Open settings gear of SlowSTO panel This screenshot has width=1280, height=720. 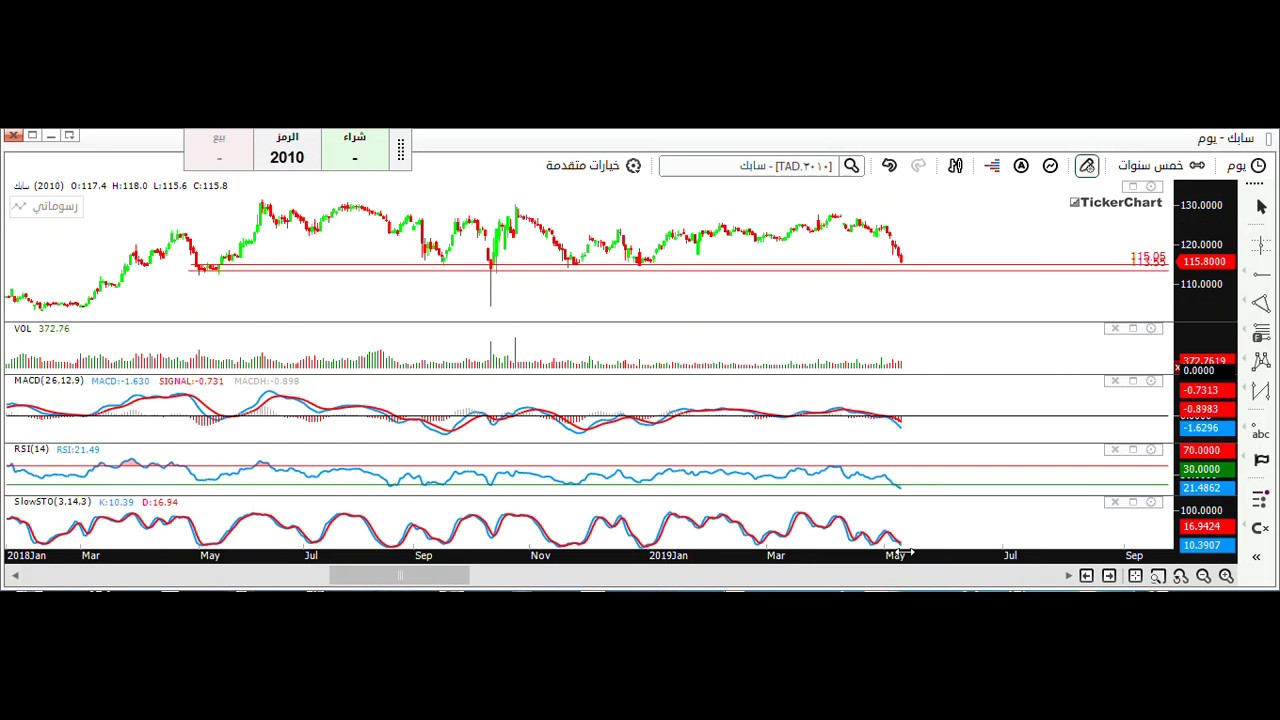coord(1151,502)
